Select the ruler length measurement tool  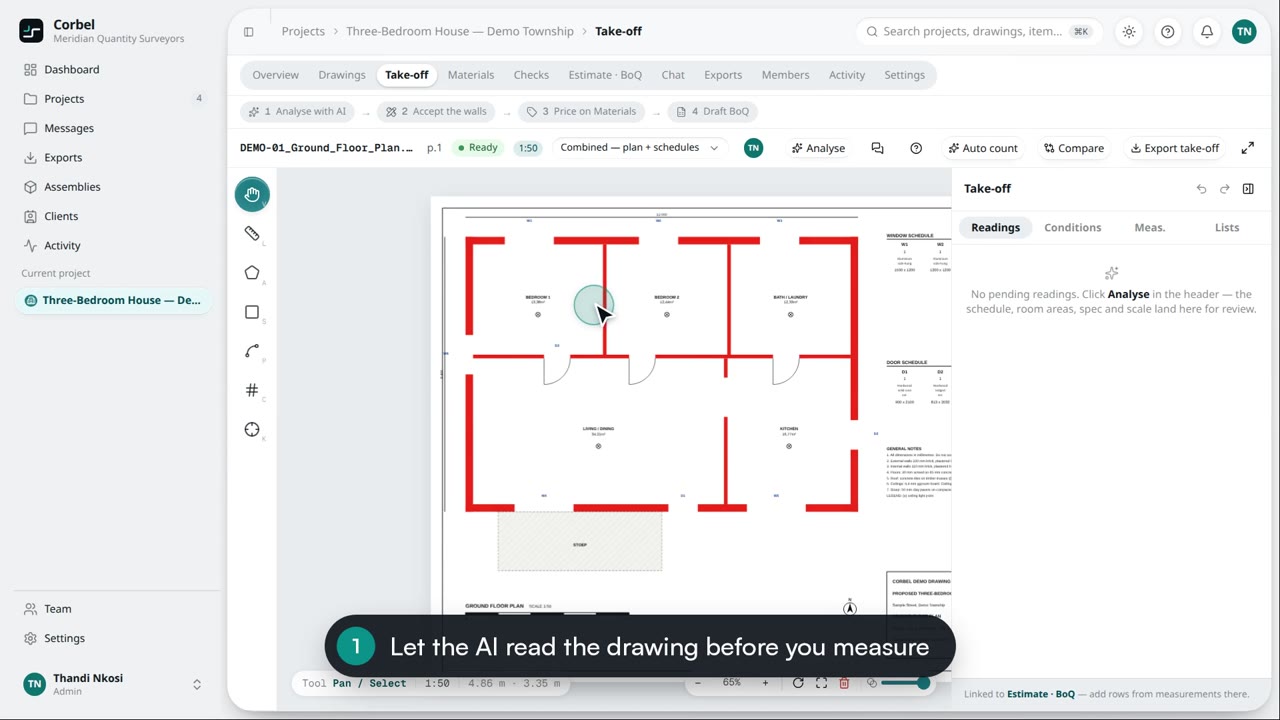[252, 233]
